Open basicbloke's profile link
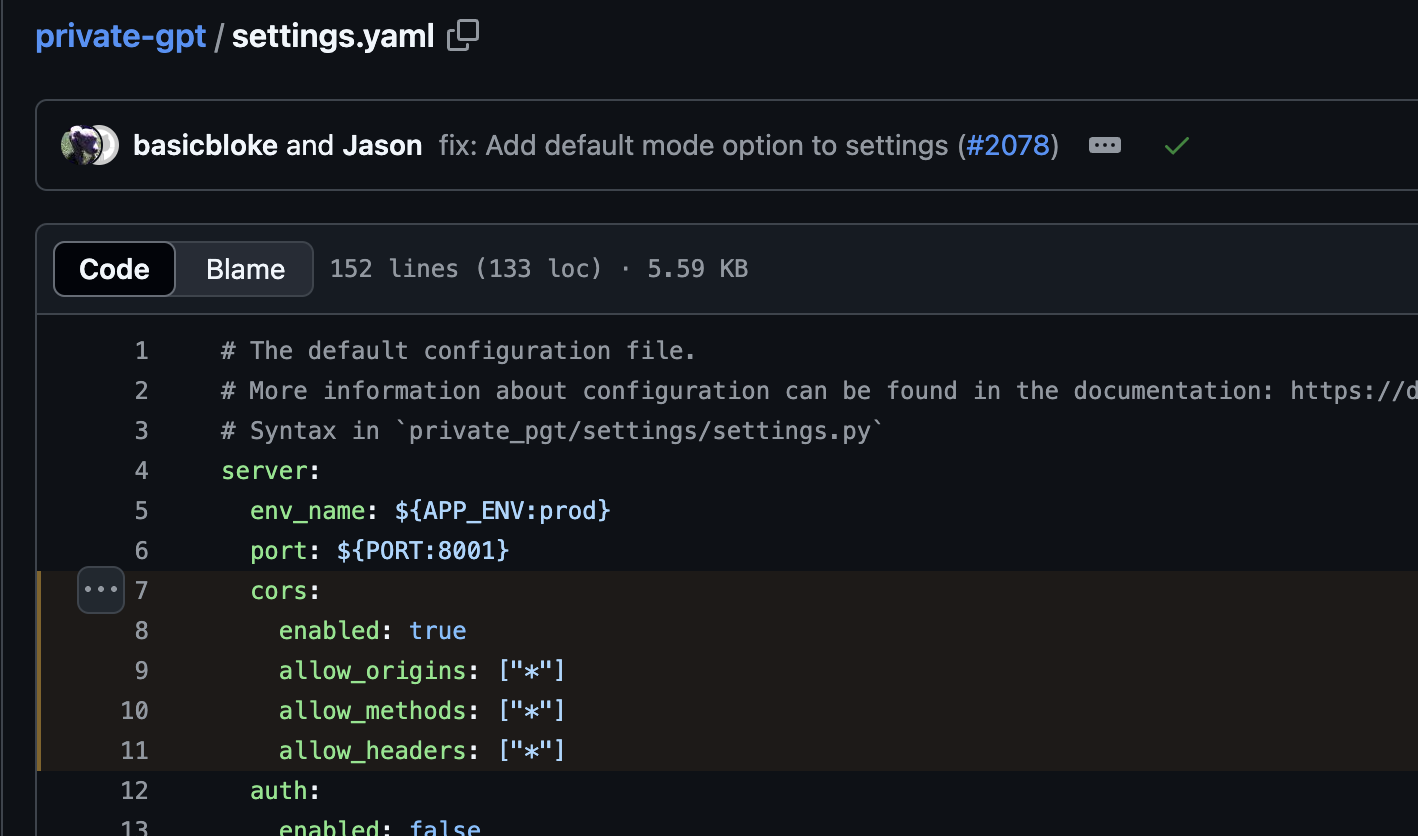Viewport: 1418px width, 836px height. pyautogui.click(x=205, y=145)
